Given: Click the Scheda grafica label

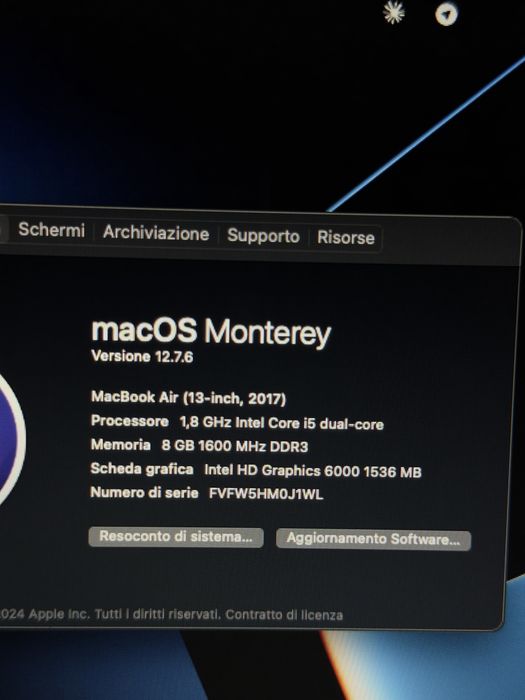Looking at the screenshot, I should click(142, 469).
